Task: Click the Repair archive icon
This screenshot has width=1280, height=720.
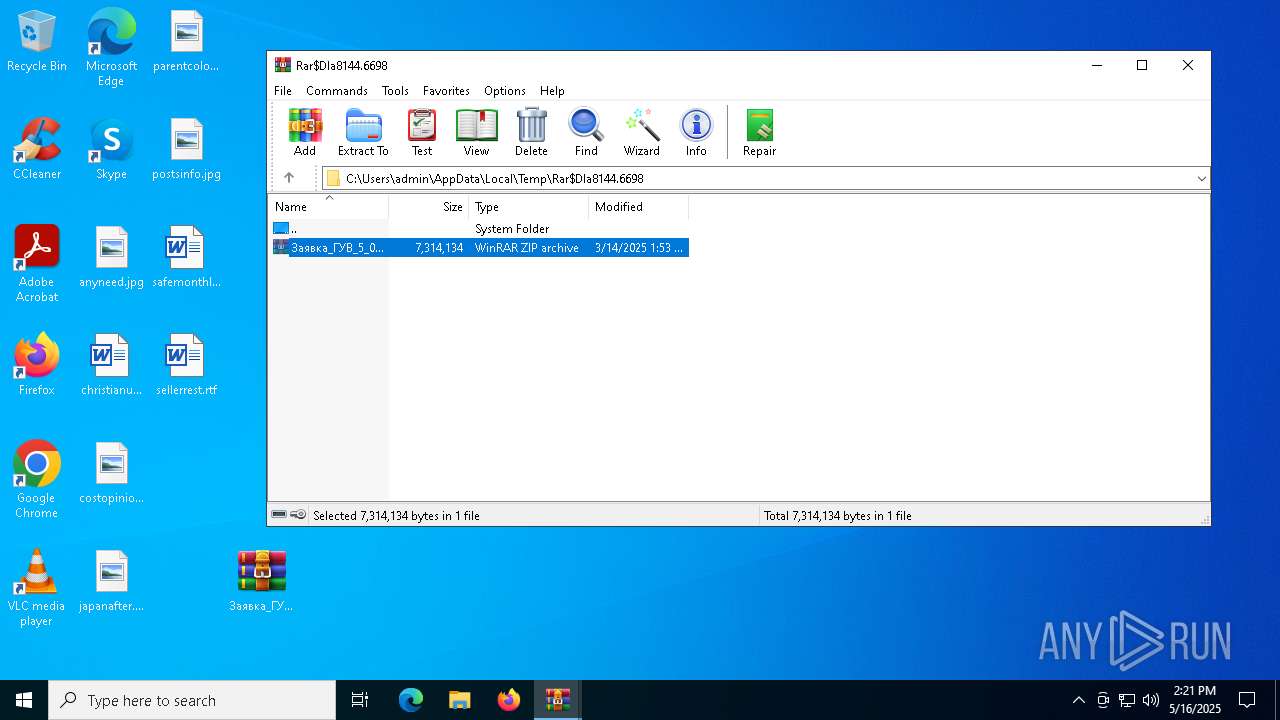Action: click(759, 132)
